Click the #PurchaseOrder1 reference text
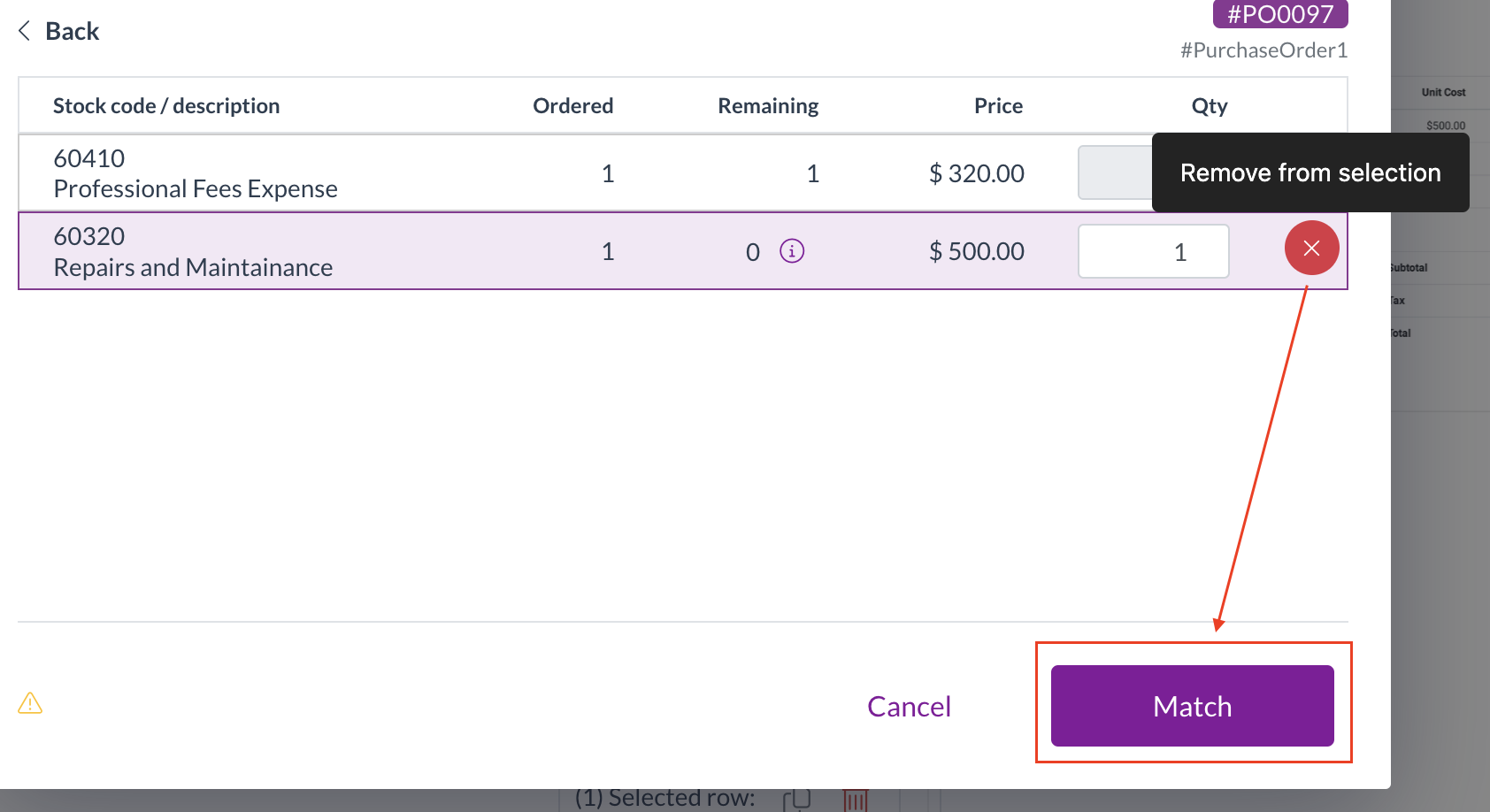 click(1263, 50)
